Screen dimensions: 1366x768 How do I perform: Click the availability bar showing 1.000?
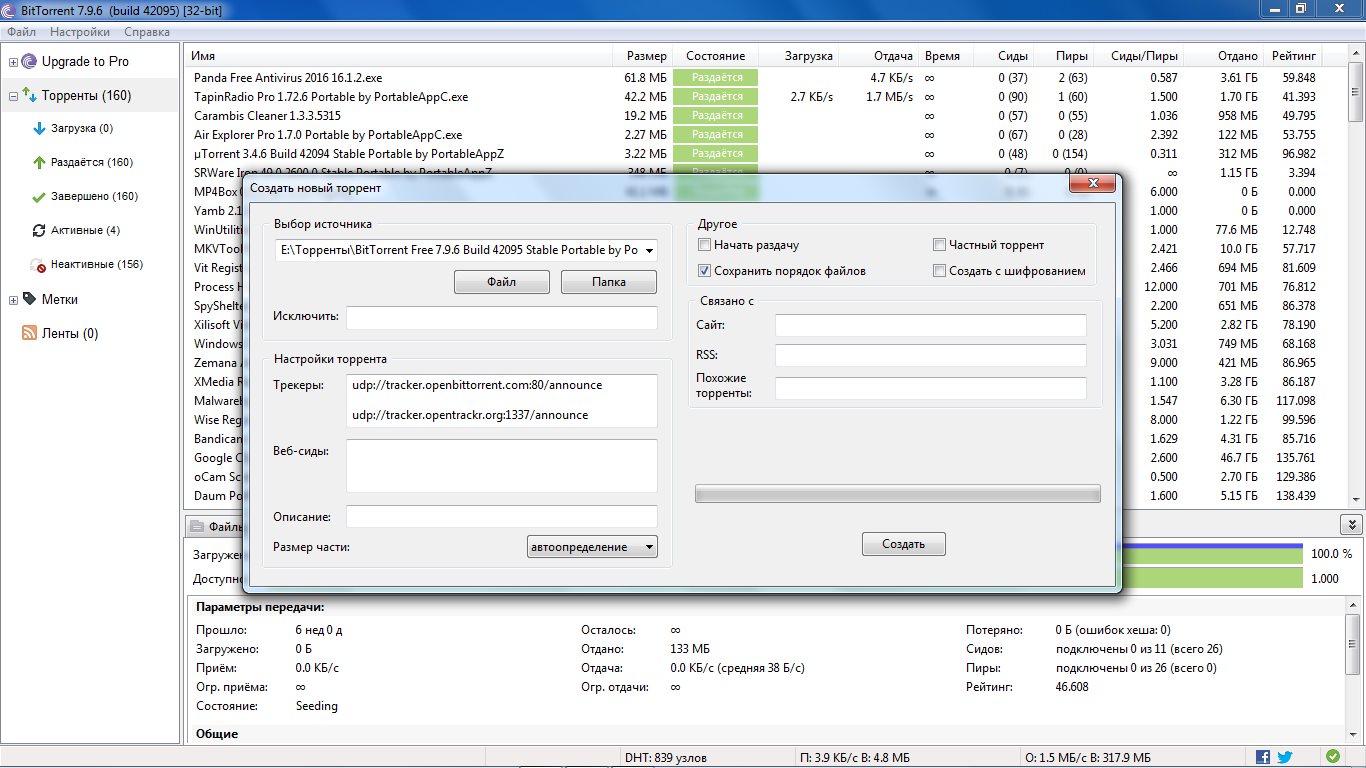[x=1212, y=578]
